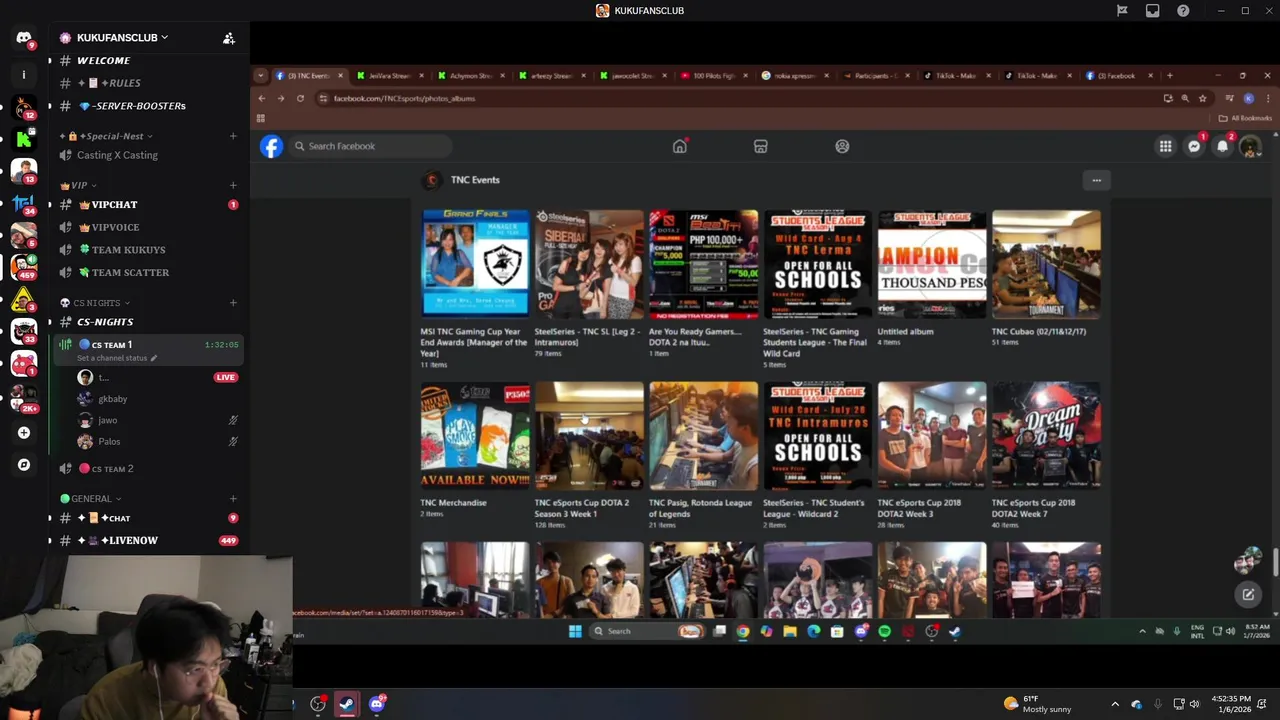The width and height of the screenshot is (1280, 720).
Task: Join the TEAM SCATTER voice channel
Action: 148,272
